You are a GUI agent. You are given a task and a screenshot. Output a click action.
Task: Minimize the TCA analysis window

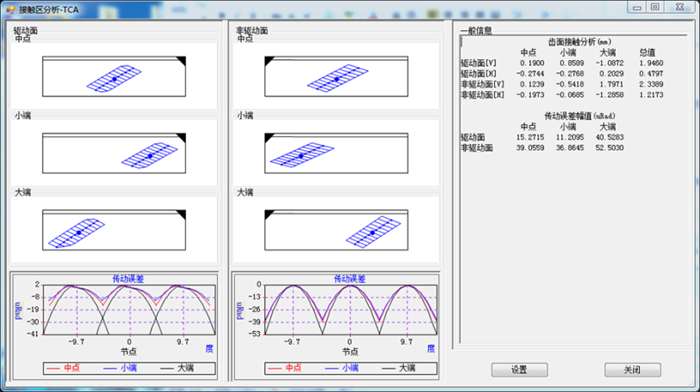(637, 7)
